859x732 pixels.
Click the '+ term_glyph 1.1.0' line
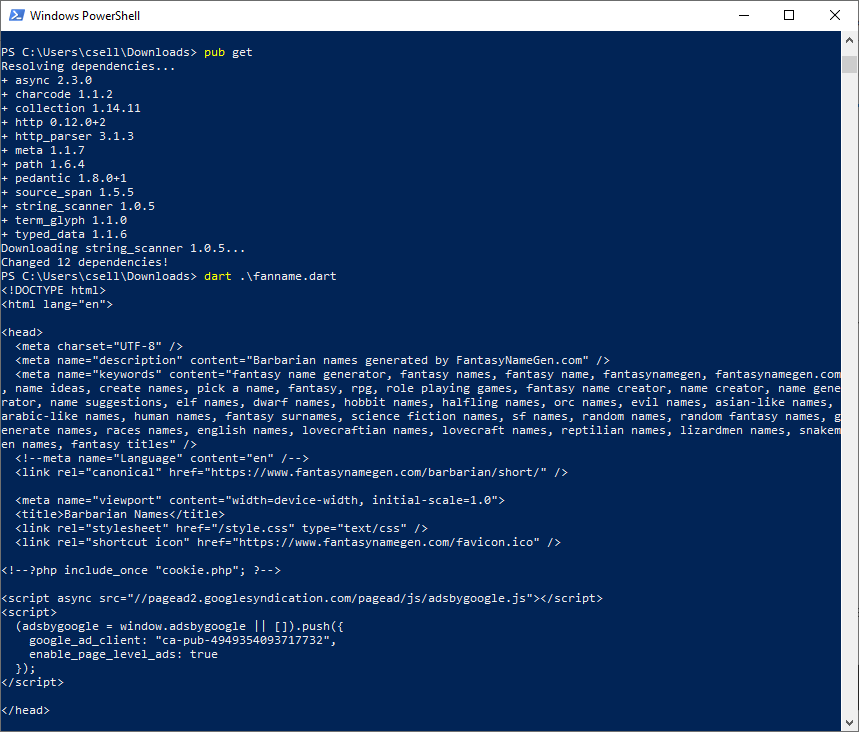pyautogui.click(x=64, y=220)
